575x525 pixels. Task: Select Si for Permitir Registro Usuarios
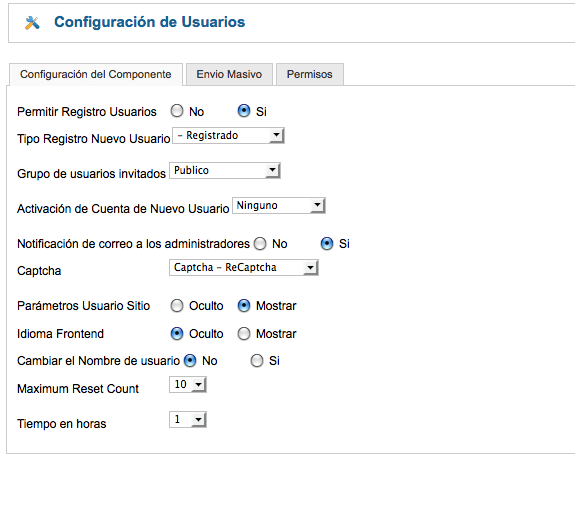click(x=244, y=111)
